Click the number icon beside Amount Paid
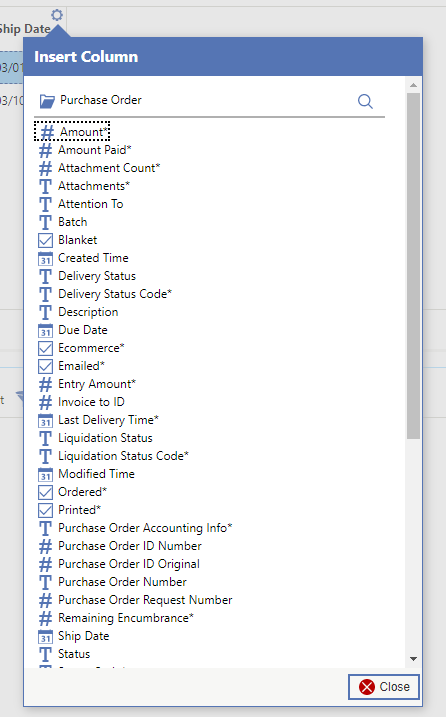This screenshot has width=446, height=717. click(45, 150)
